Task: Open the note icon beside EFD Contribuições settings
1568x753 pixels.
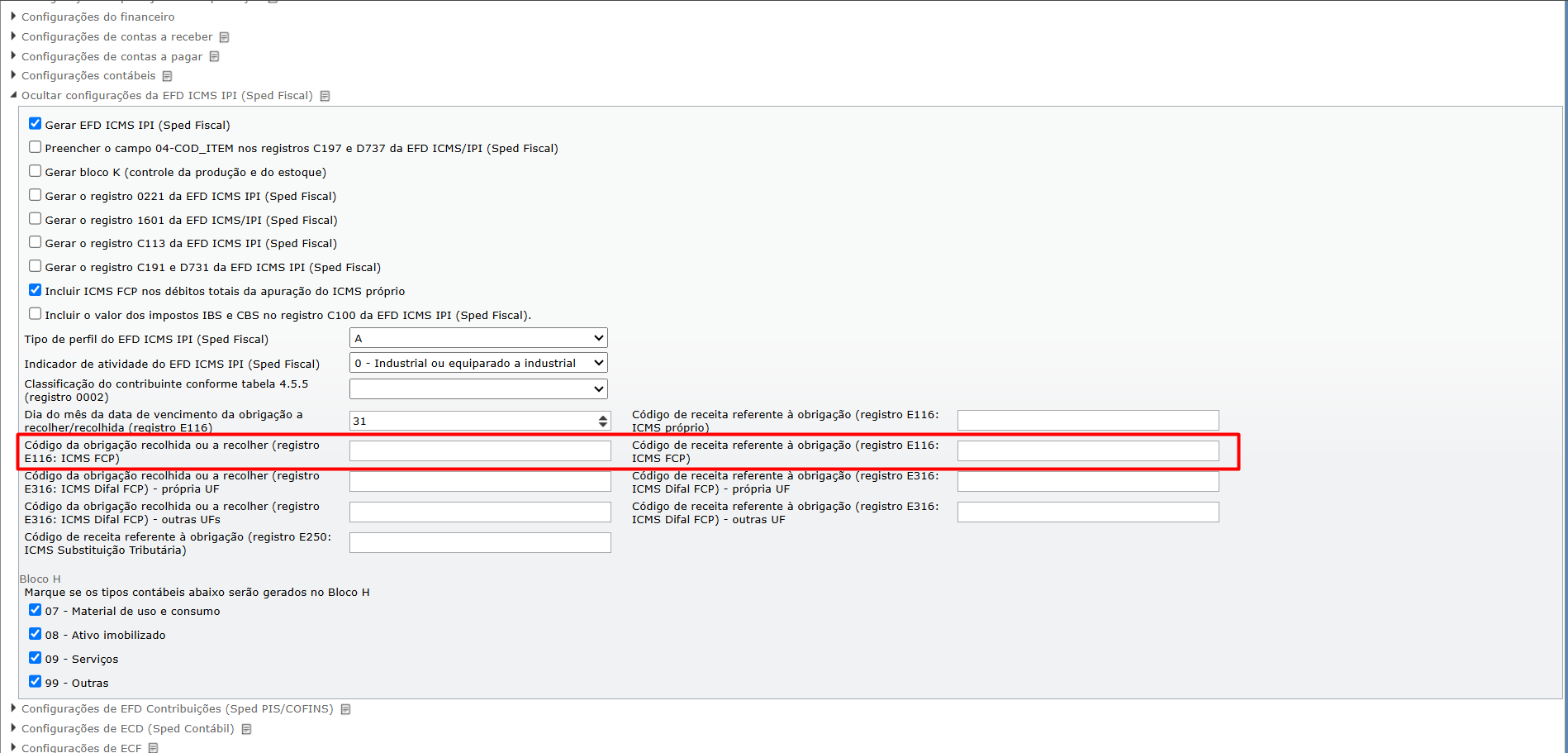Action: coord(345,709)
